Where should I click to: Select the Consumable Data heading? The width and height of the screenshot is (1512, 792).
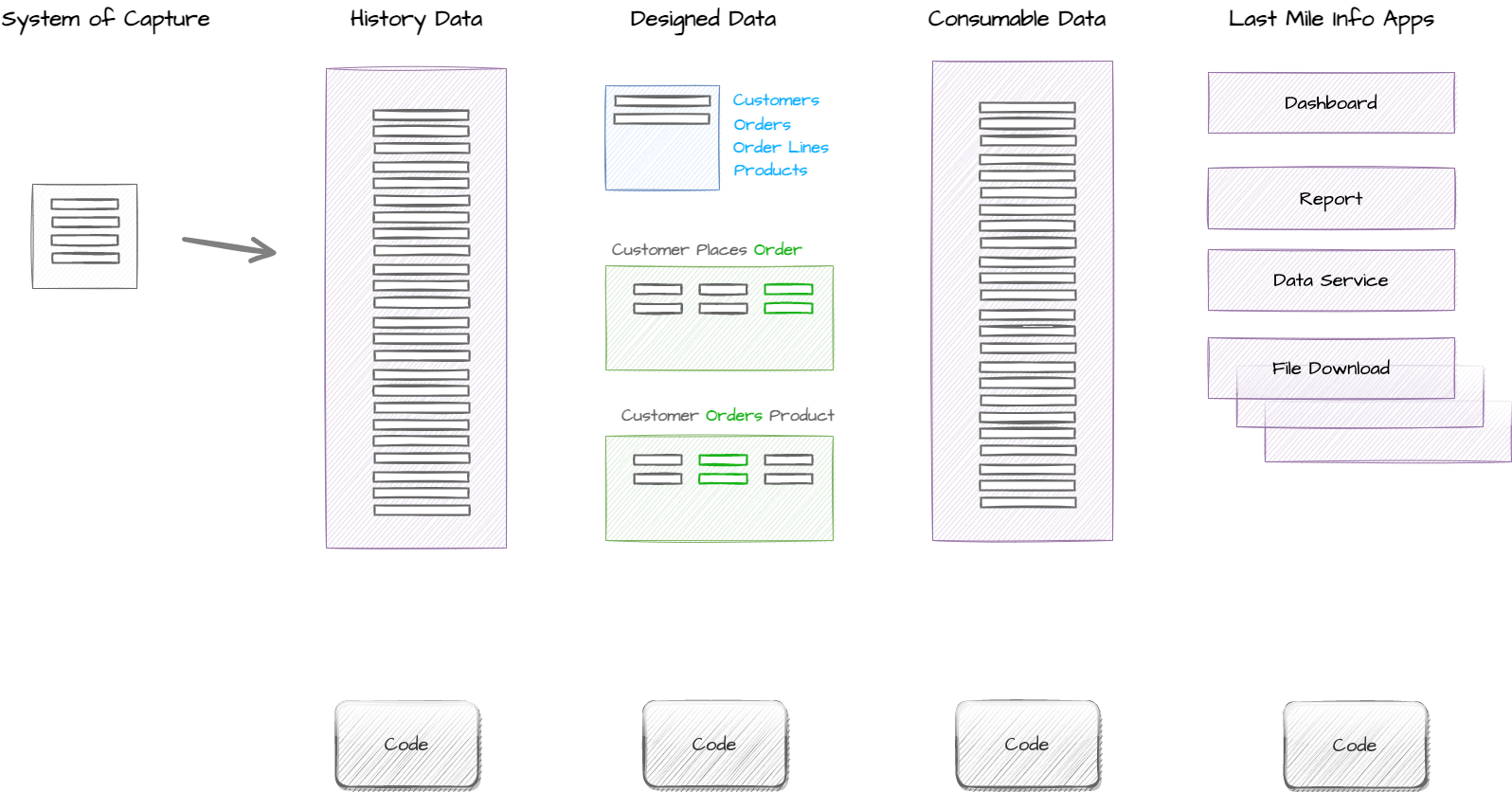(x=1017, y=19)
